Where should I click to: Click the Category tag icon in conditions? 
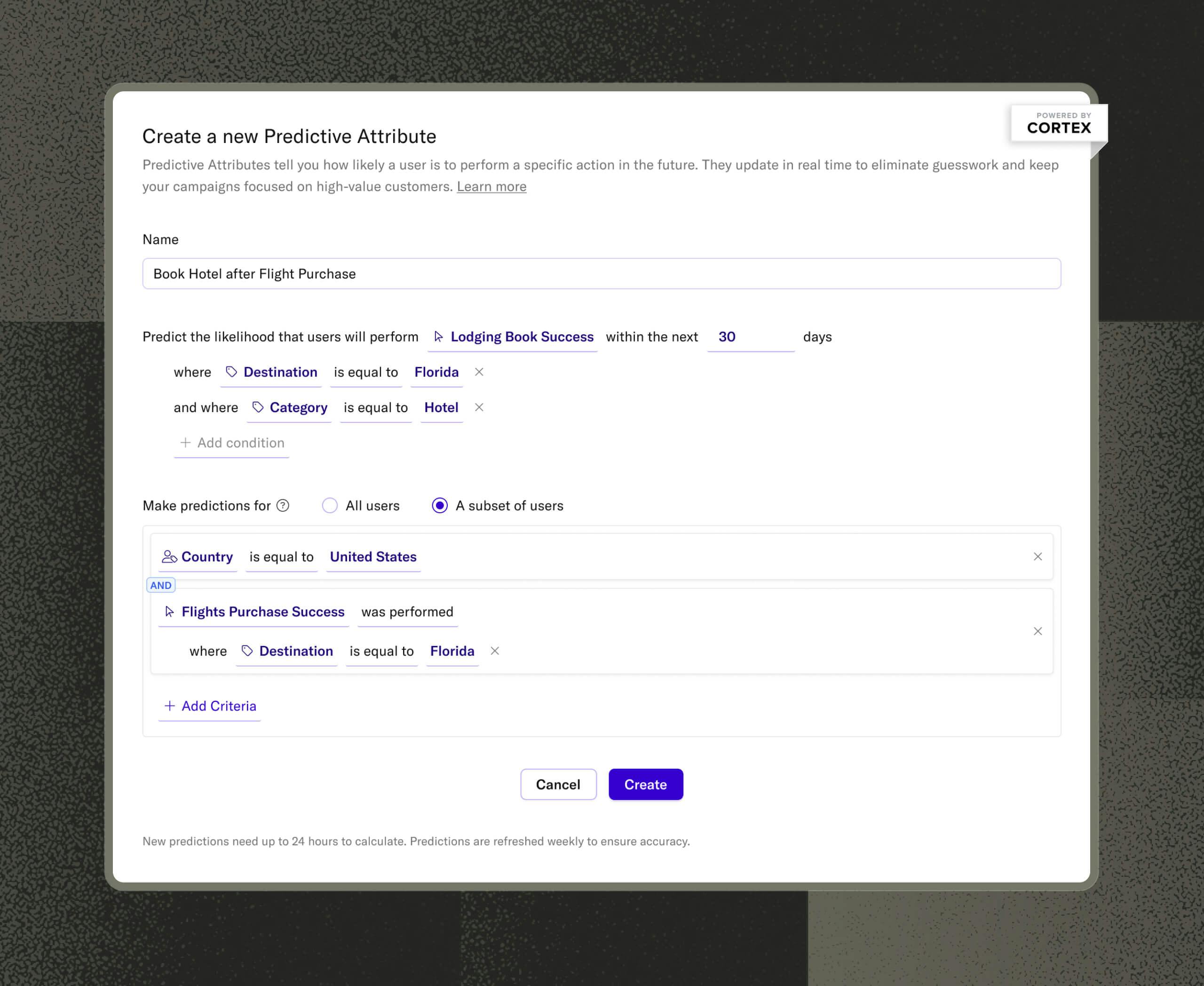(257, 407)
